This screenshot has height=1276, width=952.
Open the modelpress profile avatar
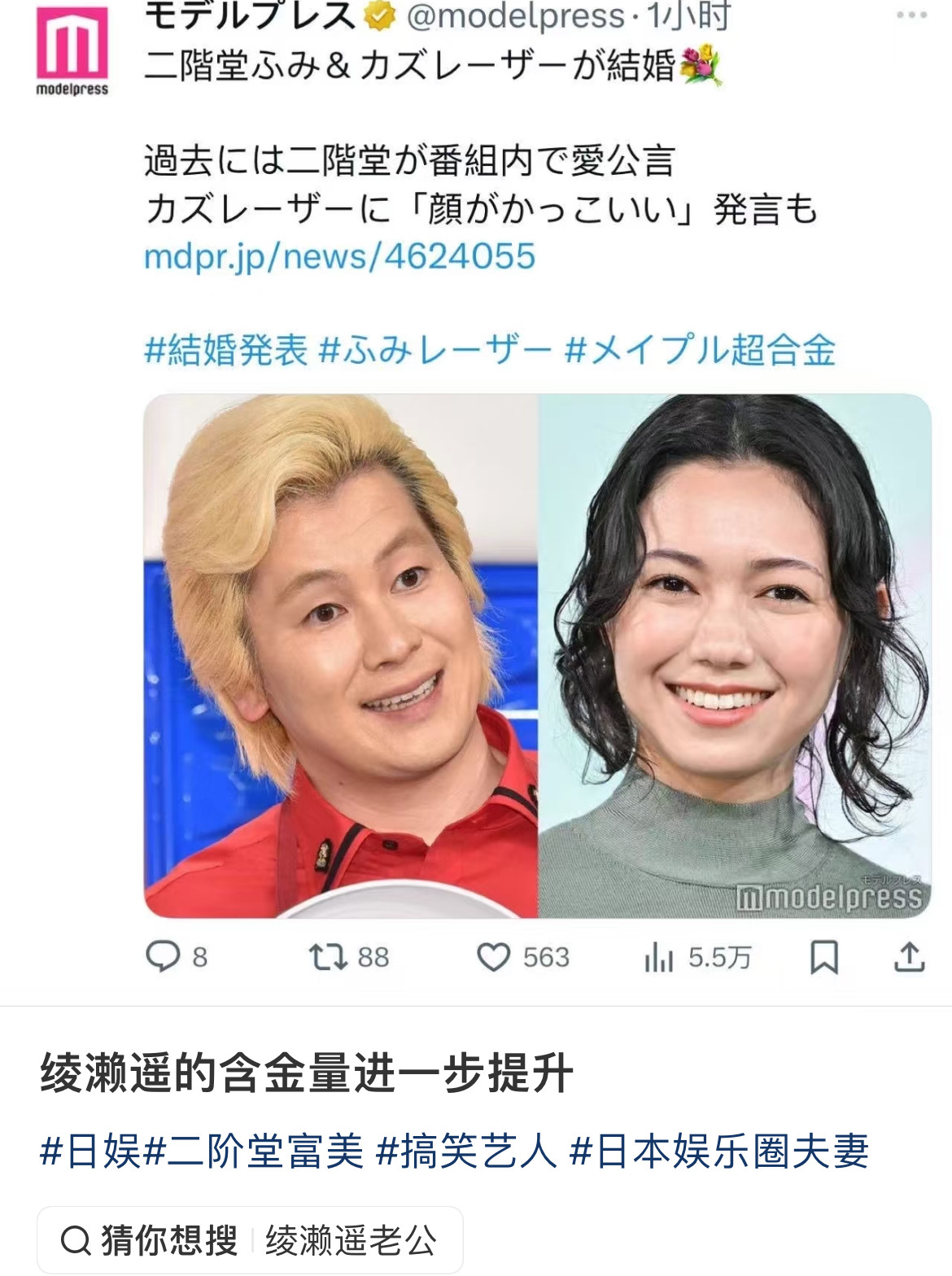pyautogui.click(x=72, y=50)
